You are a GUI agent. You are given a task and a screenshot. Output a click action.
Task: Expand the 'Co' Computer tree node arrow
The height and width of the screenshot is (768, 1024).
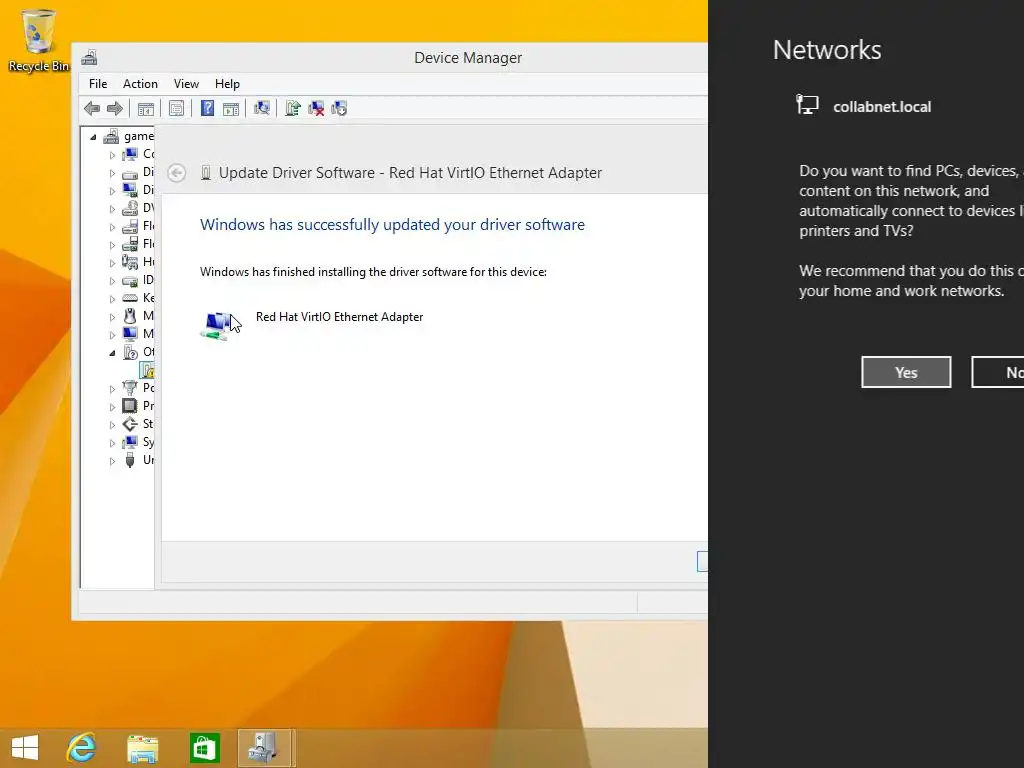tap(112, 155)
